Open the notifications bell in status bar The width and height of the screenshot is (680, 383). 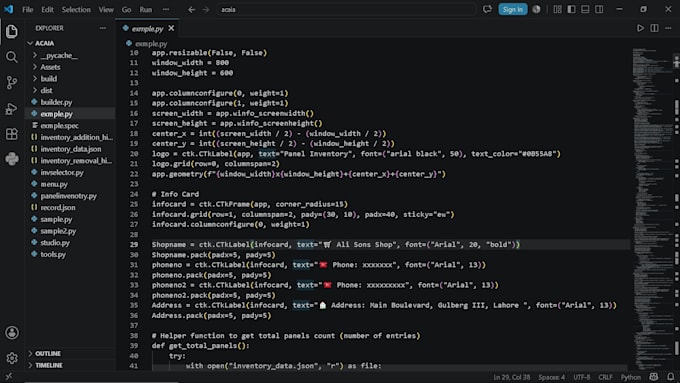pos(671,377)
